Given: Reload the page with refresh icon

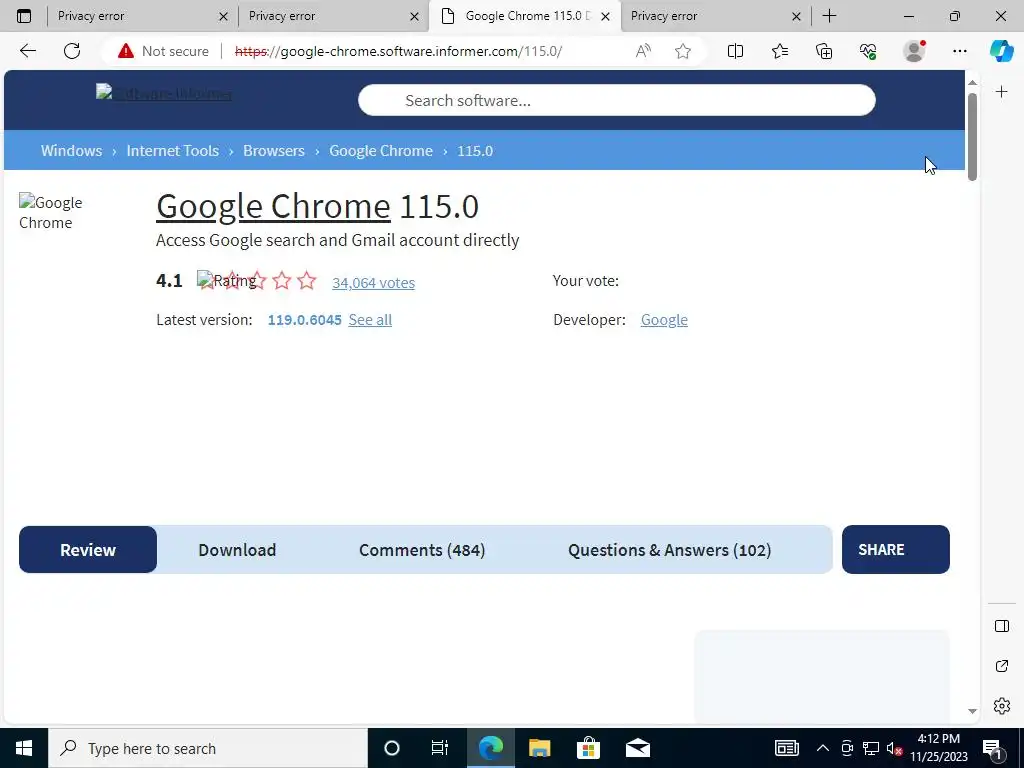Looking at the screenshot, I should (72, 51).
